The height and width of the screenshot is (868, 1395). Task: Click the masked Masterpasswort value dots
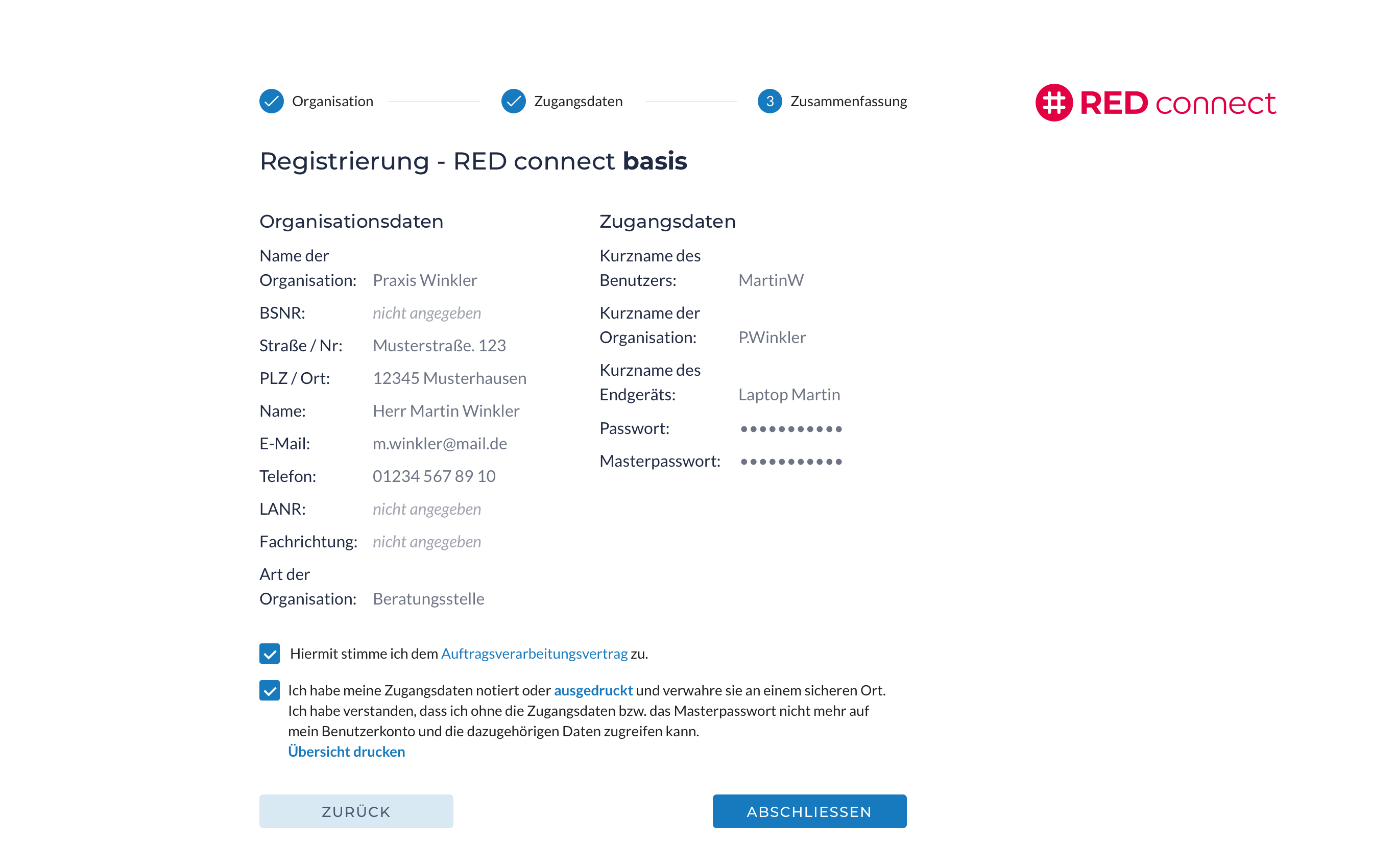click(791, 462)
